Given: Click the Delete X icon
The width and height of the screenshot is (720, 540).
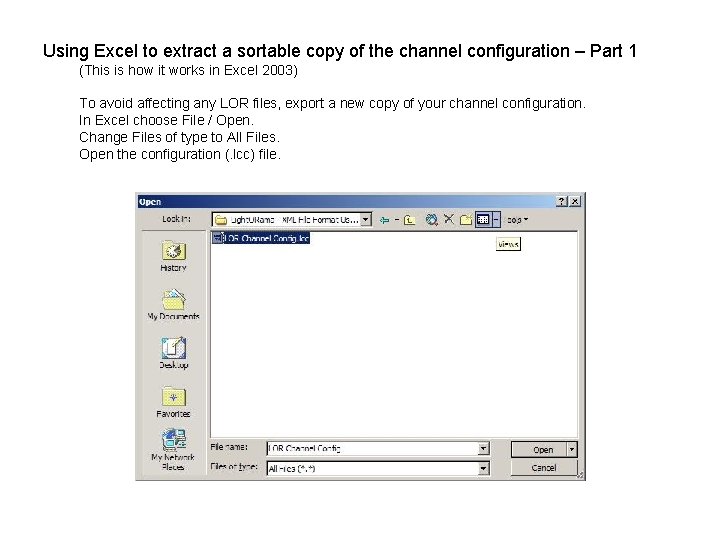Looking at the screenshot, I should point(449,219).
